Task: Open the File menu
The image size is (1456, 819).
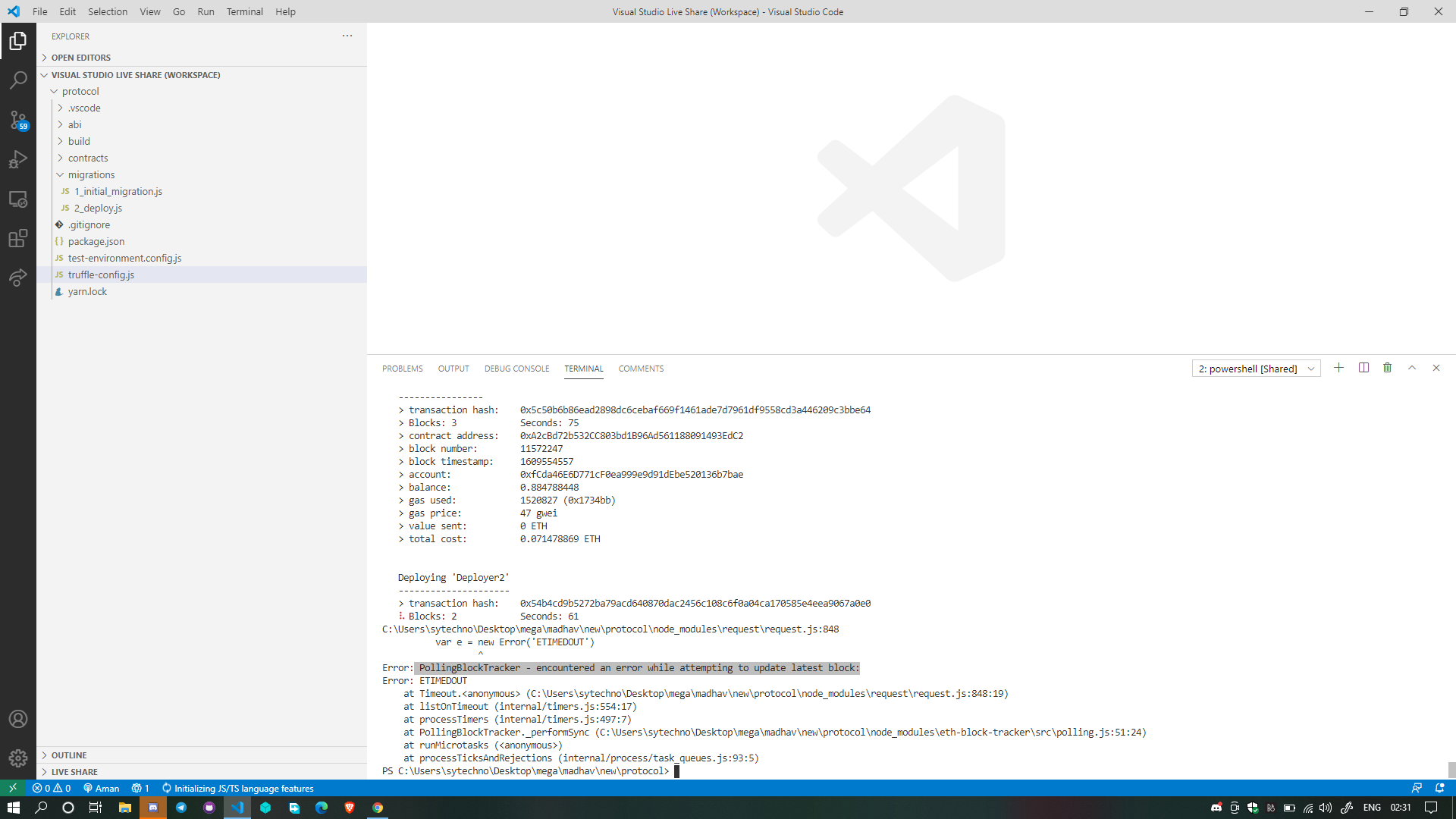Action: tap(40, 11)
